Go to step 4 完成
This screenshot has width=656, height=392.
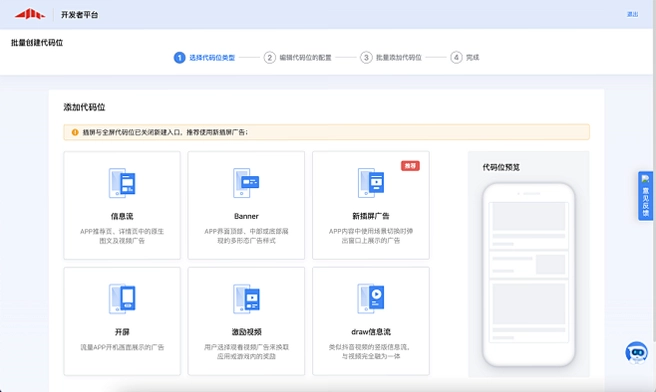(464, 57)
